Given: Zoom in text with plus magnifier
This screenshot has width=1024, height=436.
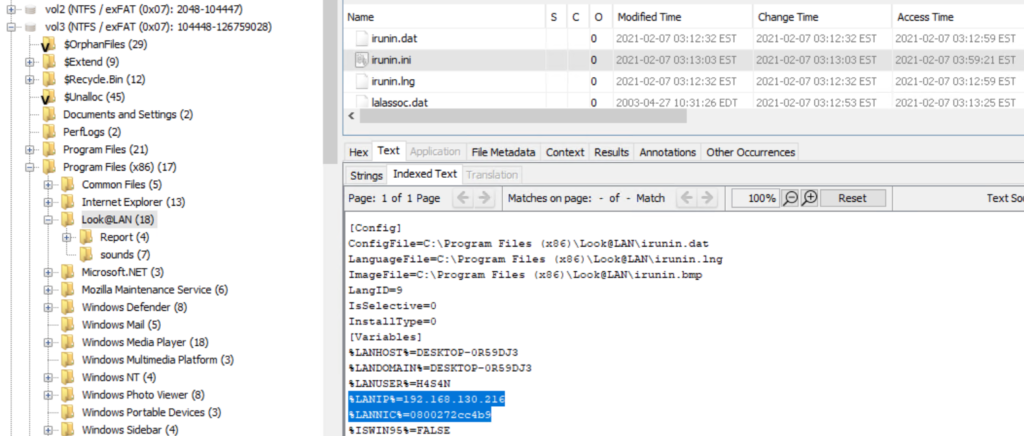Looking at the screenshot, I should coord(809,198).
